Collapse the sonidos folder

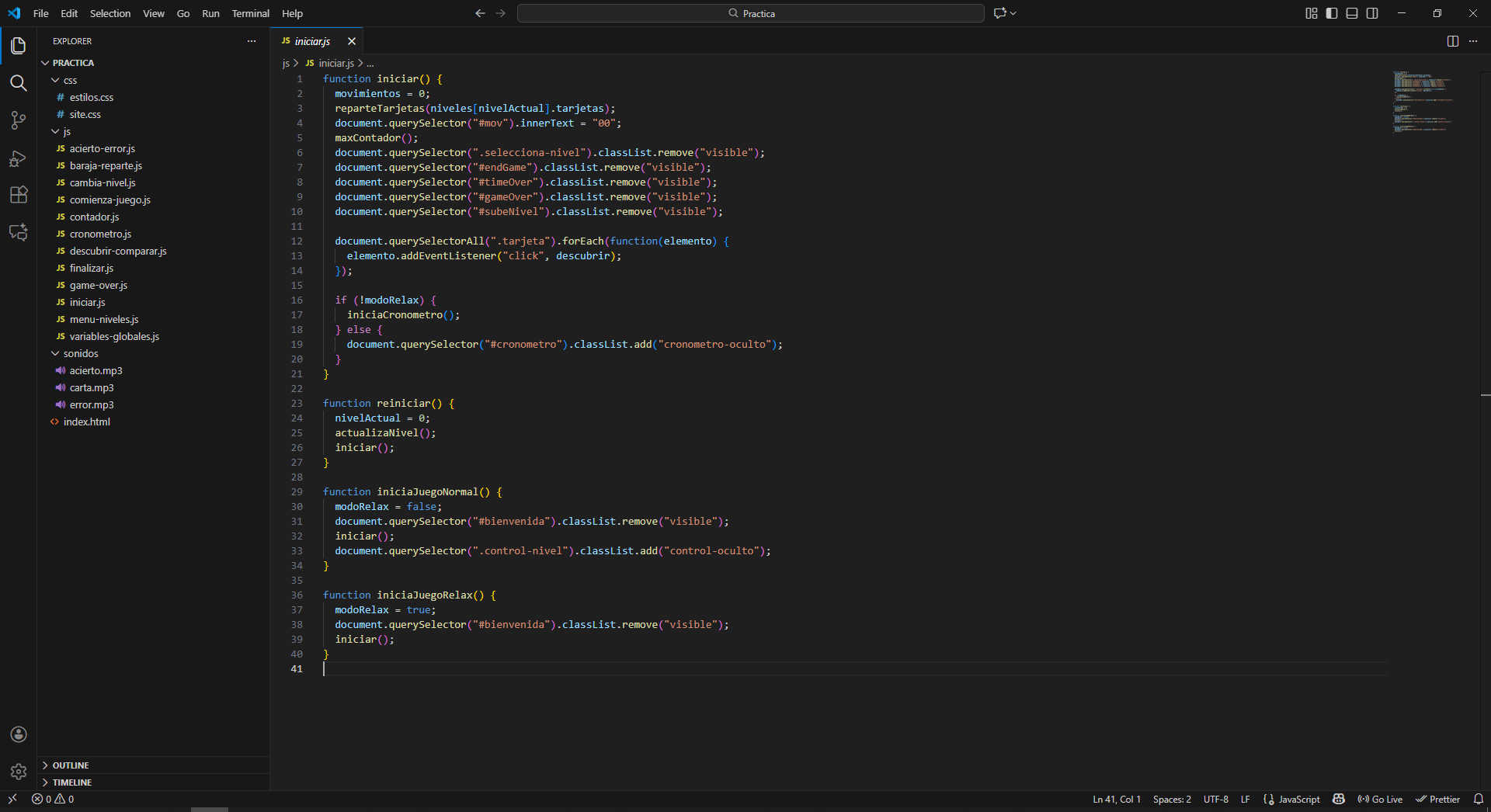(80, 353)
